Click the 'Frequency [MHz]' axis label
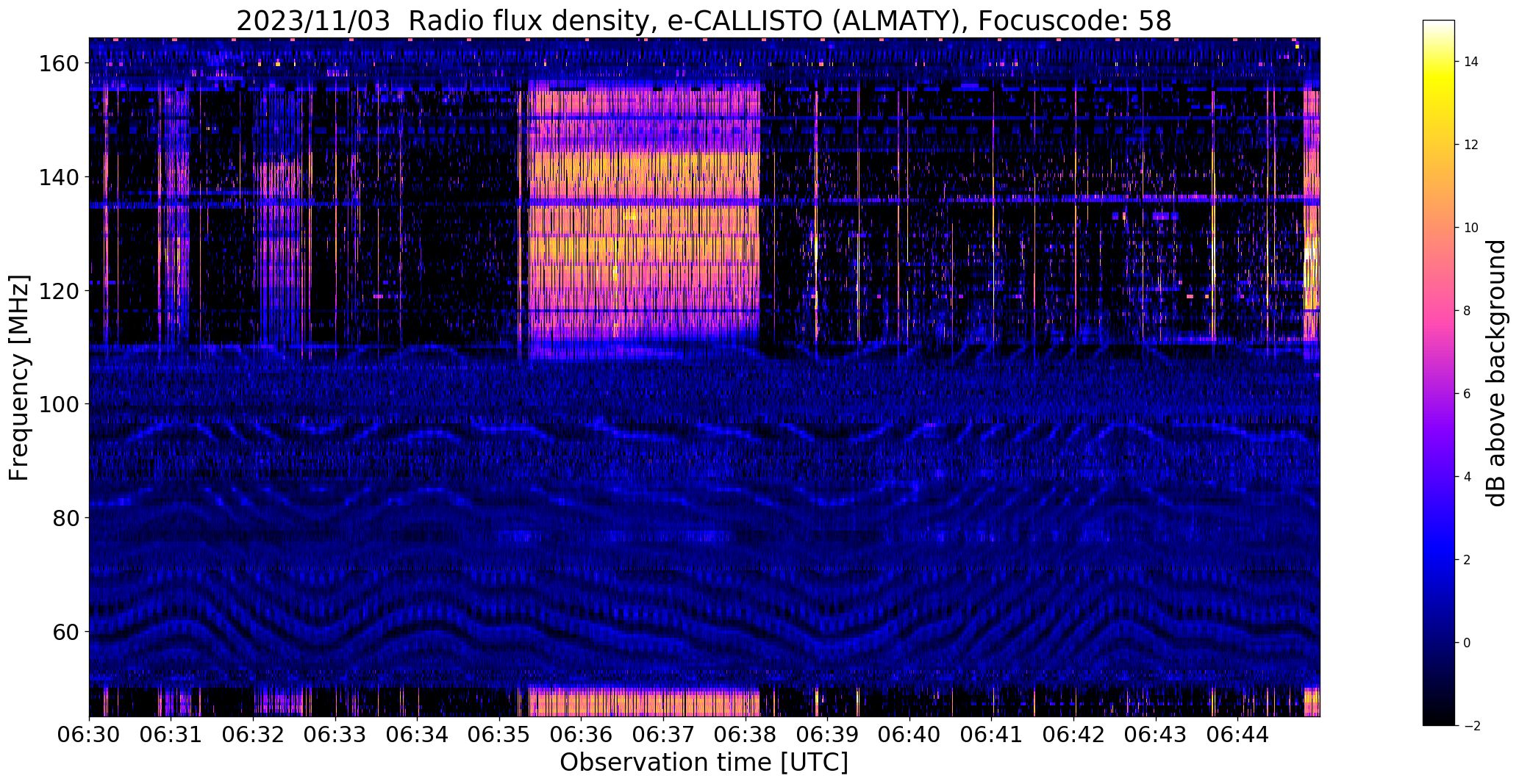The width and height of the screenshot is (1519, 784). click(x=19, y=378)
